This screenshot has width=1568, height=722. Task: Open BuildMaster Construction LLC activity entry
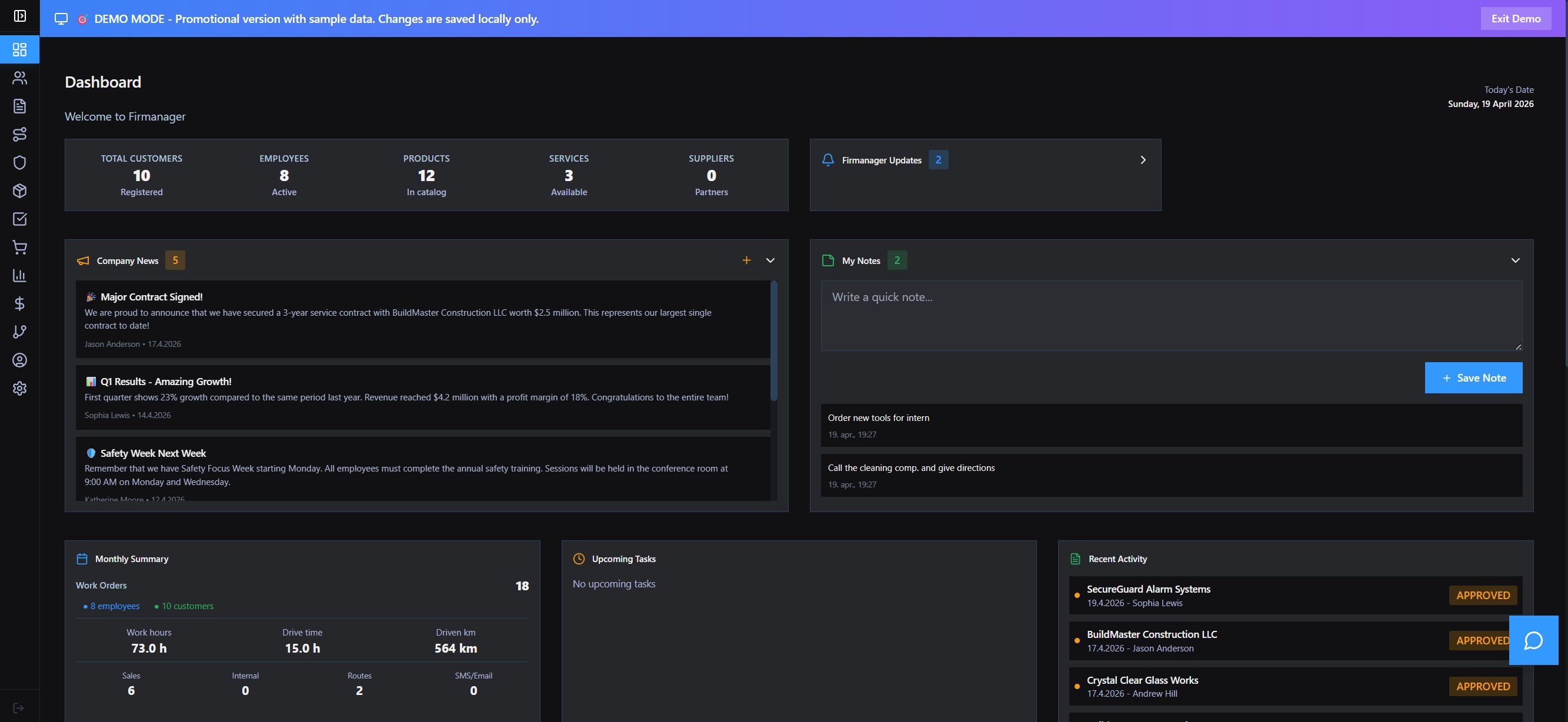point(1295,641)
